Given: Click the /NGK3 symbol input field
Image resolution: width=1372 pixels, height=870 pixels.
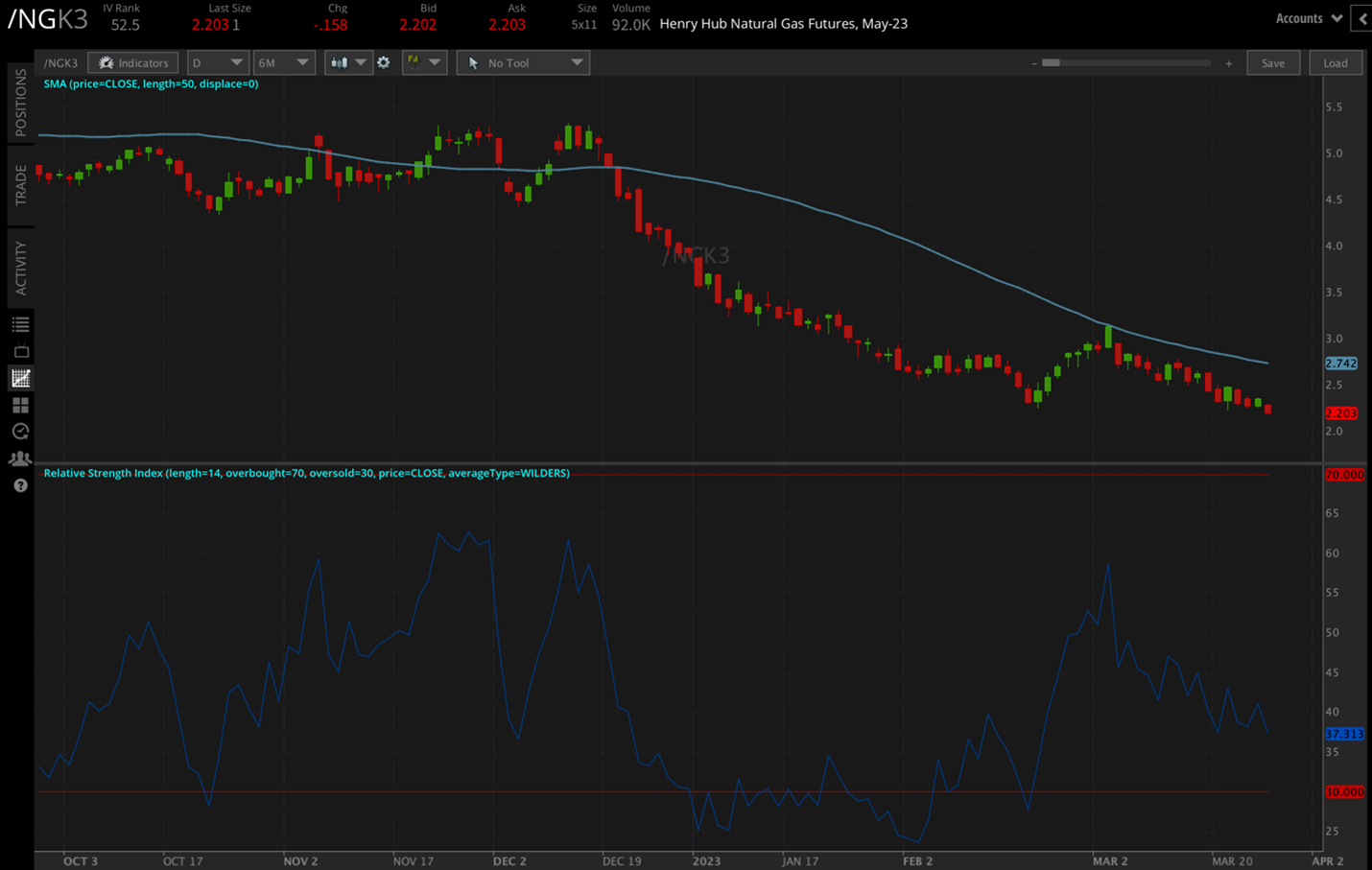Looking at the screenshot, I should [60, 62].
